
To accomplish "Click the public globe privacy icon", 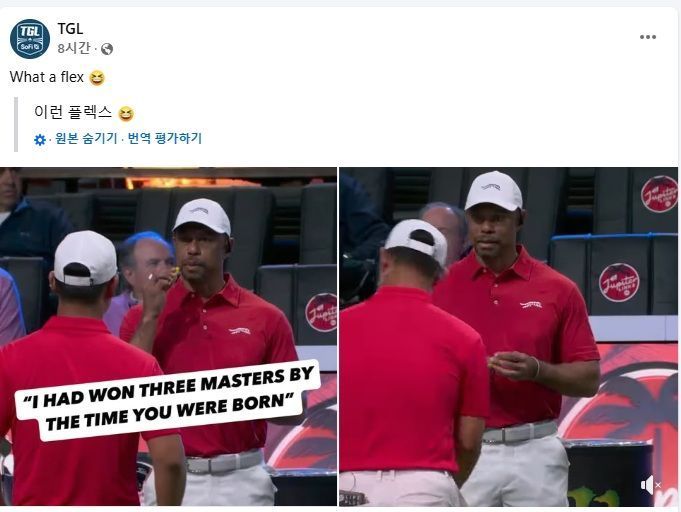I will pyautogui.click(x=107, y=49).
